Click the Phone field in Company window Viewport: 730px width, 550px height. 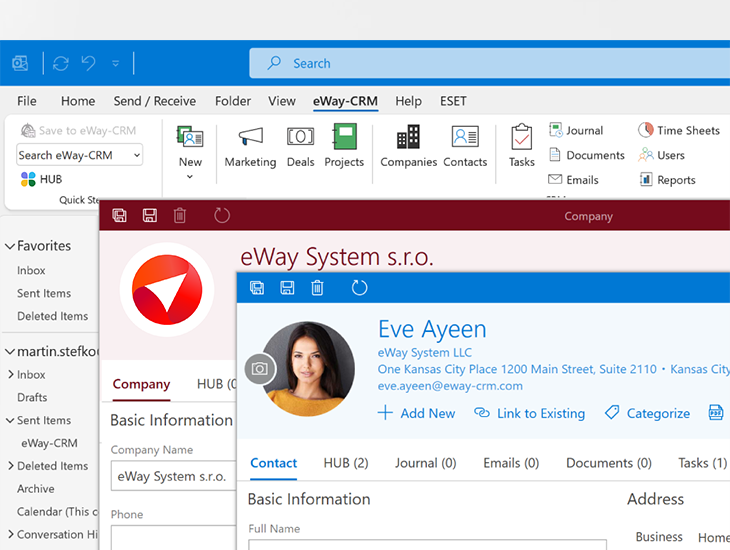(x=174, y=538)
